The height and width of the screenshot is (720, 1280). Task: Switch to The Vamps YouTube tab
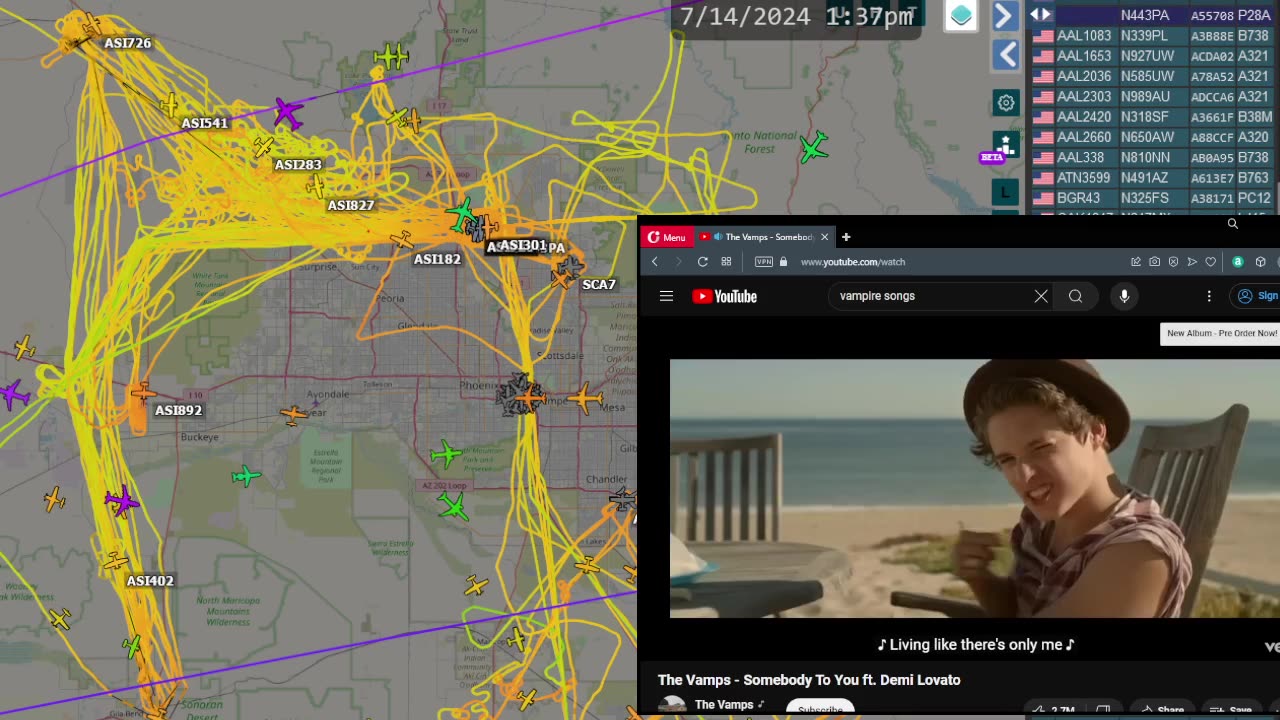pyautogui.click(x=764, y=237)
